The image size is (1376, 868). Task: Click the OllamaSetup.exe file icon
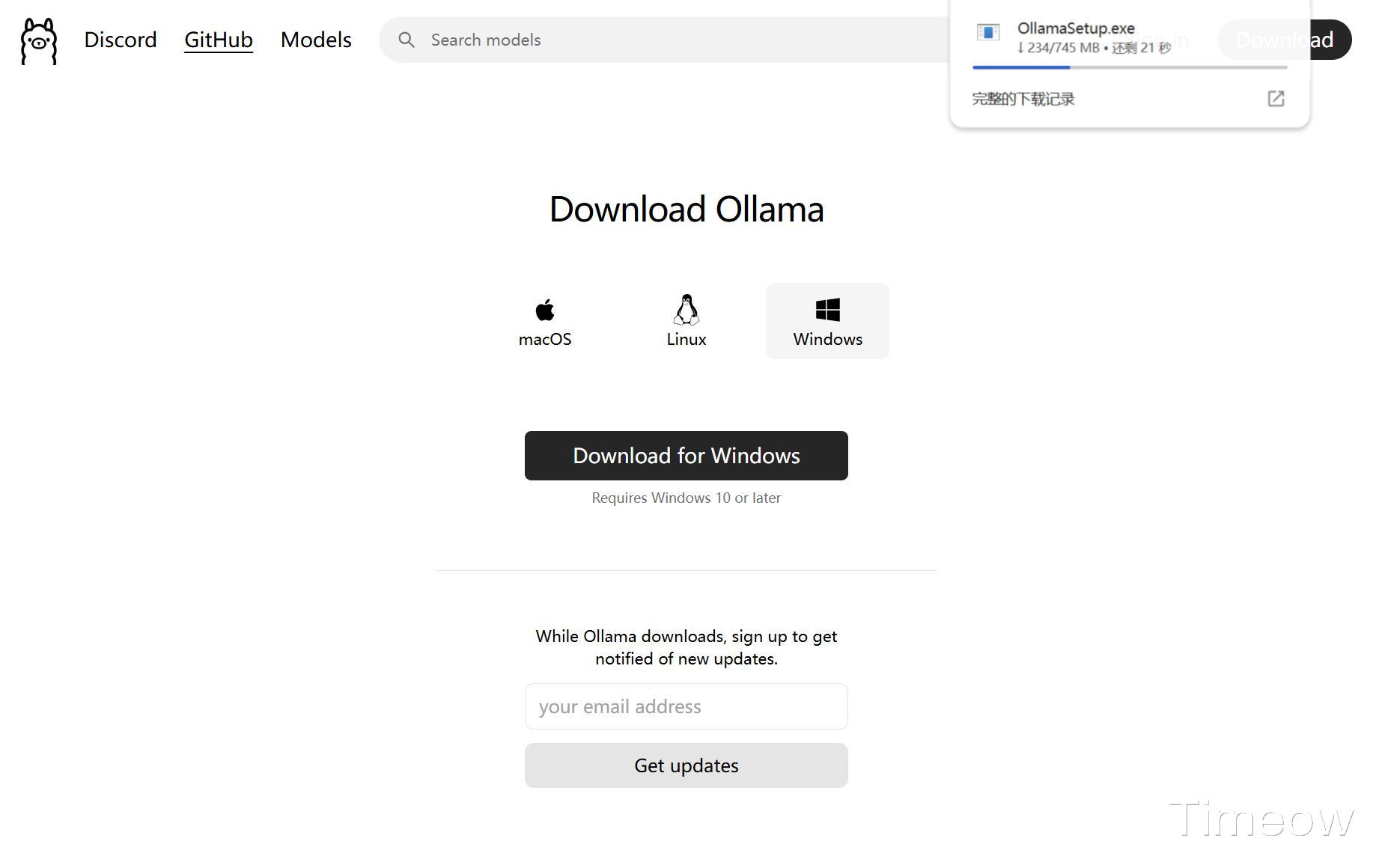988,33
